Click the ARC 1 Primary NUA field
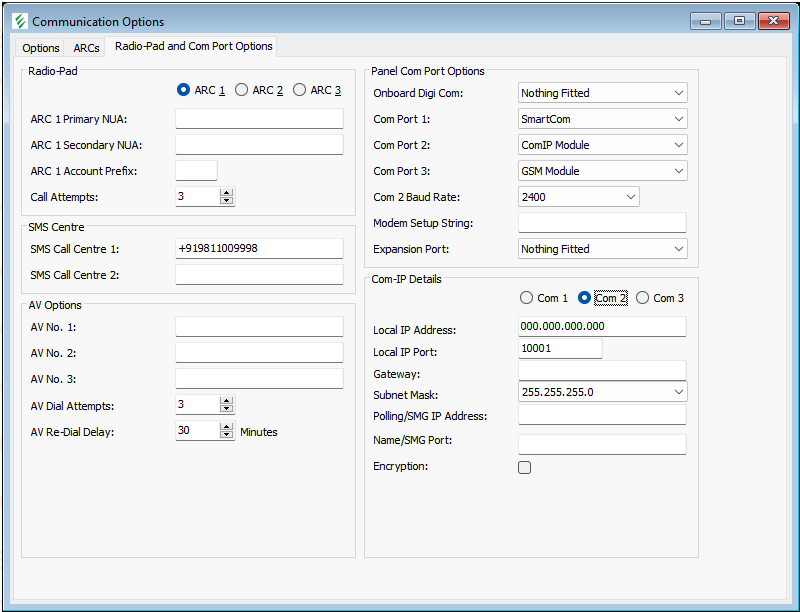This screenshot has width=800, height=612. pyautogui.click(x=259, y=119)
